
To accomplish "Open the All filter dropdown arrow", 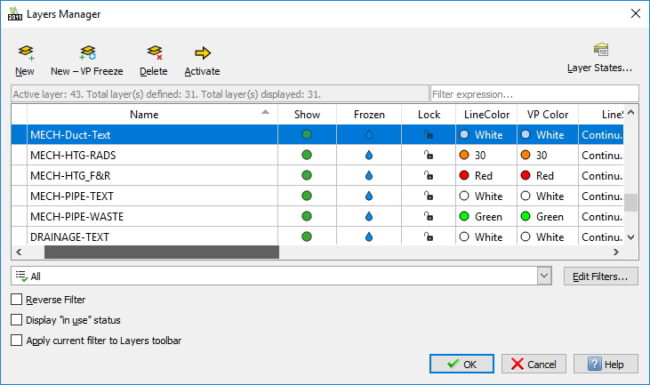I will click(x=544, y=276).
